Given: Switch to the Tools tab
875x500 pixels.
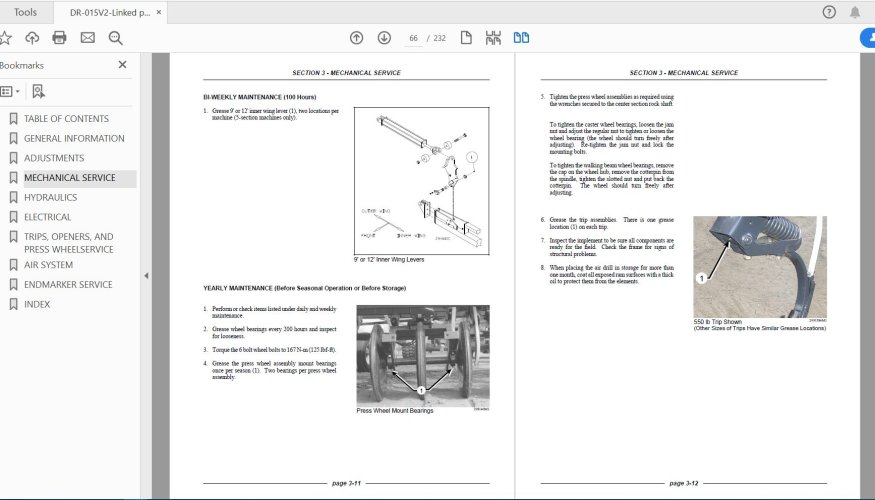Looking at the screenshot, I should [x=26, y=12].
